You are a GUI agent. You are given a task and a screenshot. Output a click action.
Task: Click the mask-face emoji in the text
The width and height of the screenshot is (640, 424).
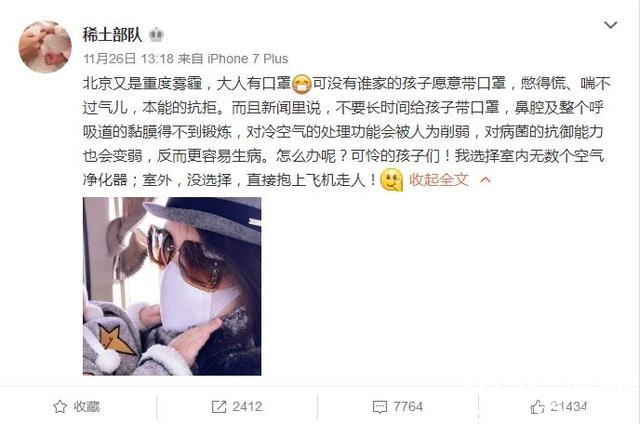pyautogui.click(x=302, y=84)
